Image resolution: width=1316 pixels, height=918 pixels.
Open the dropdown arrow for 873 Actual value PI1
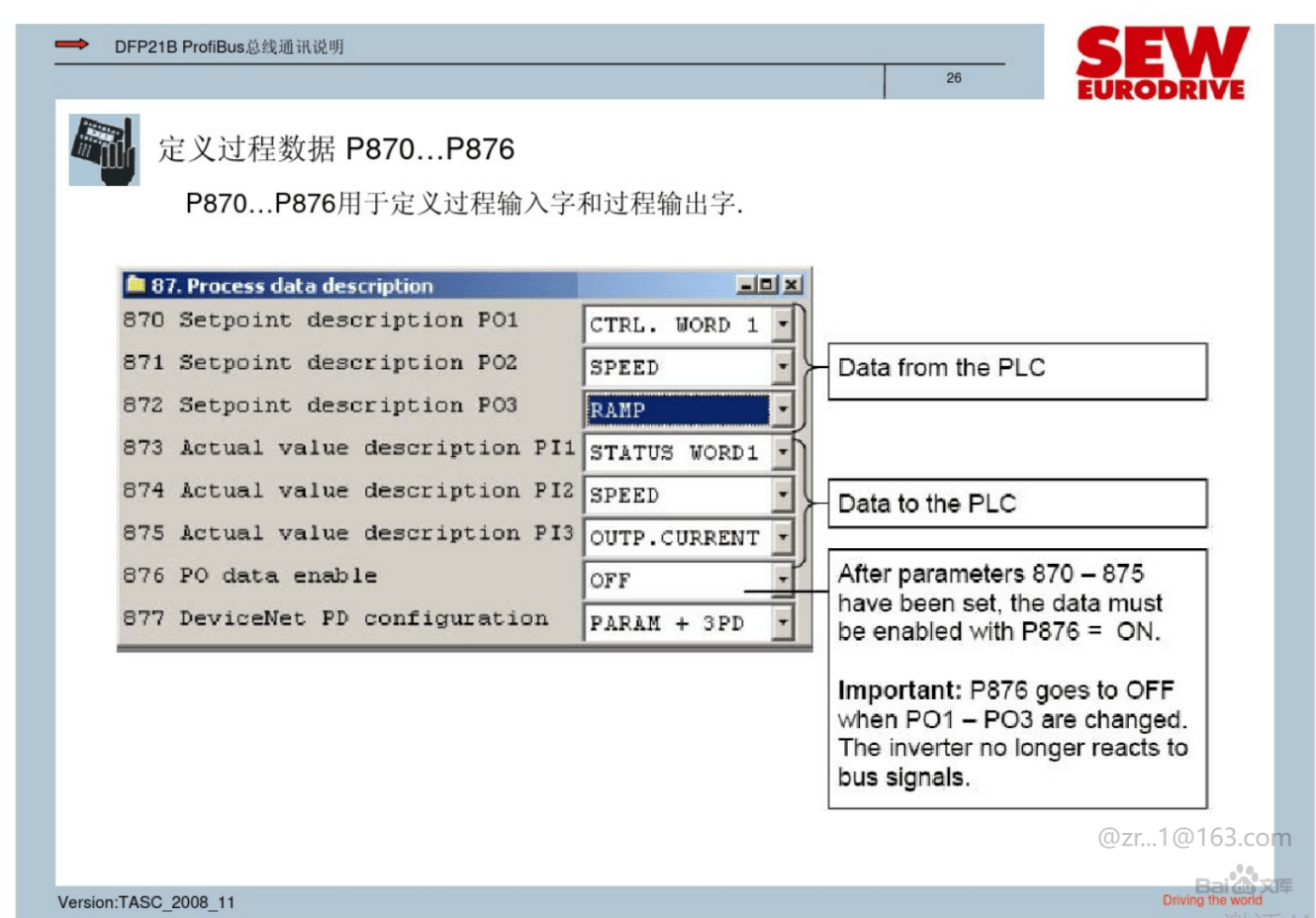click(x=783, y=452)
